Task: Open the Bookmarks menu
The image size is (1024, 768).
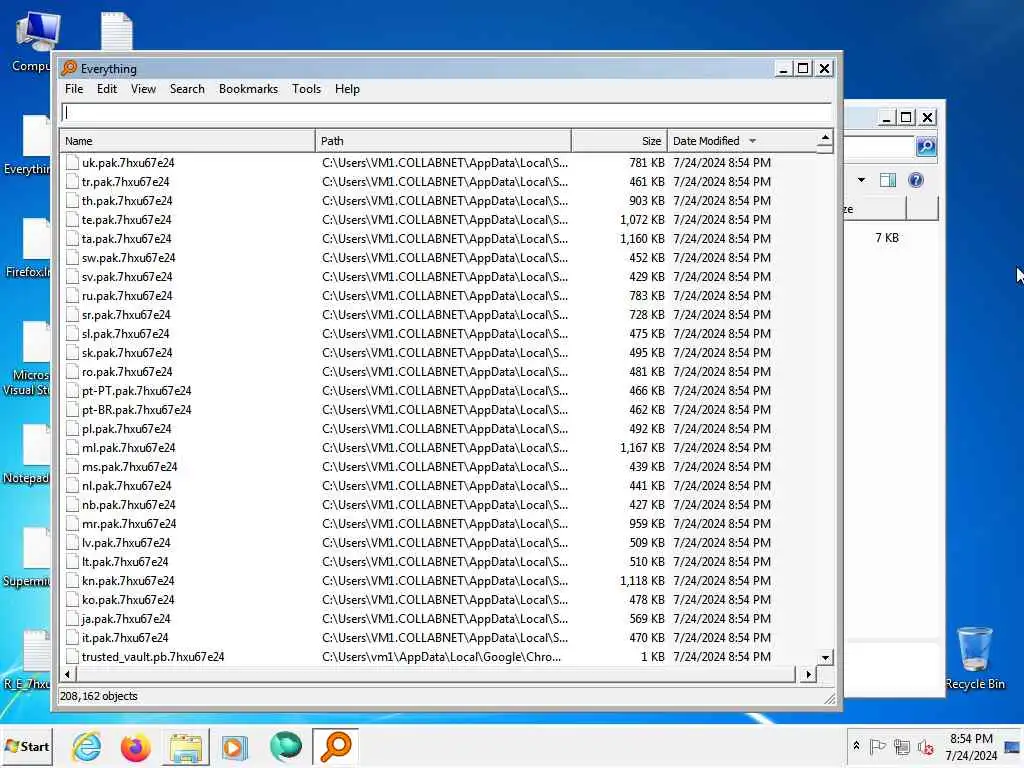Action: click(x=248, y=89)
